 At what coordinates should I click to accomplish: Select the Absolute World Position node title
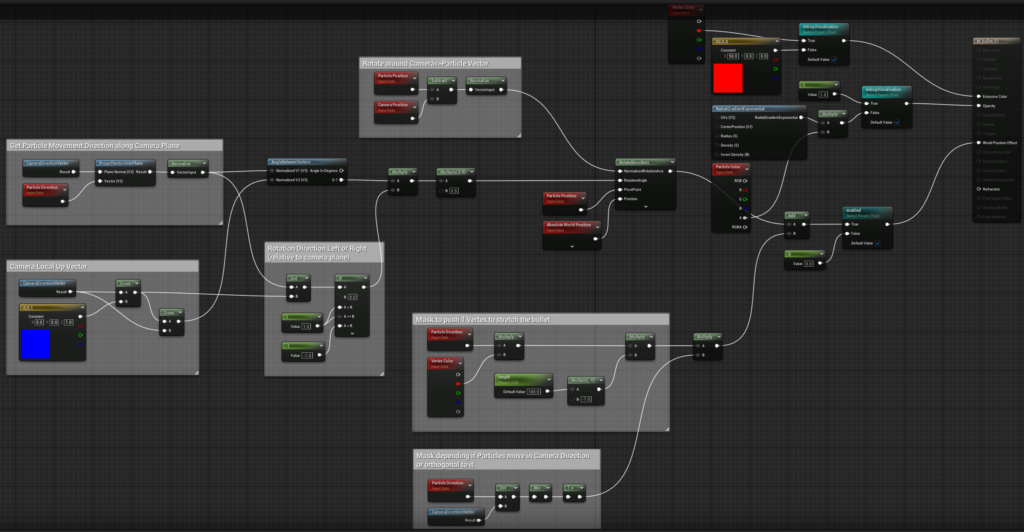(571, 226)
